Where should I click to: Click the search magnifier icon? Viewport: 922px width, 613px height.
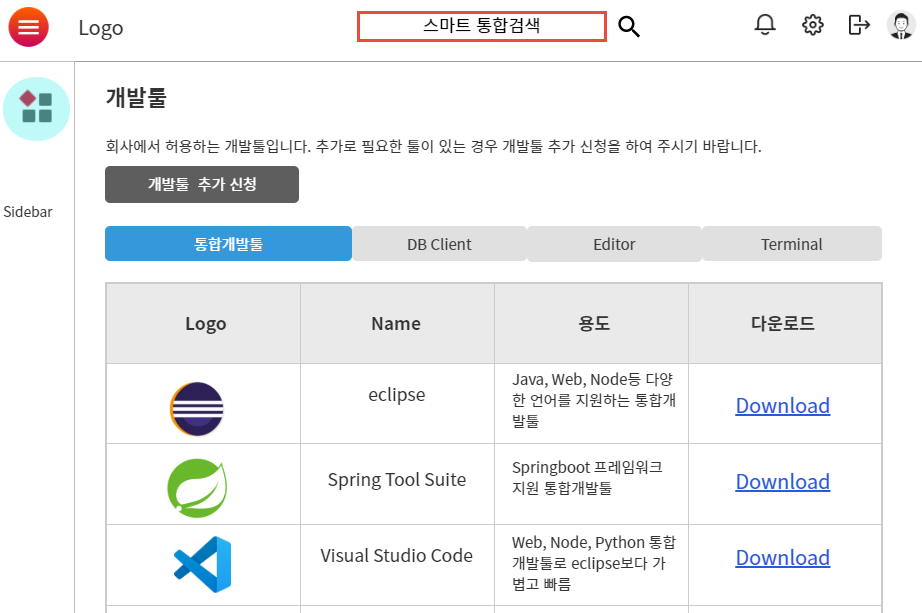(629, 26)
